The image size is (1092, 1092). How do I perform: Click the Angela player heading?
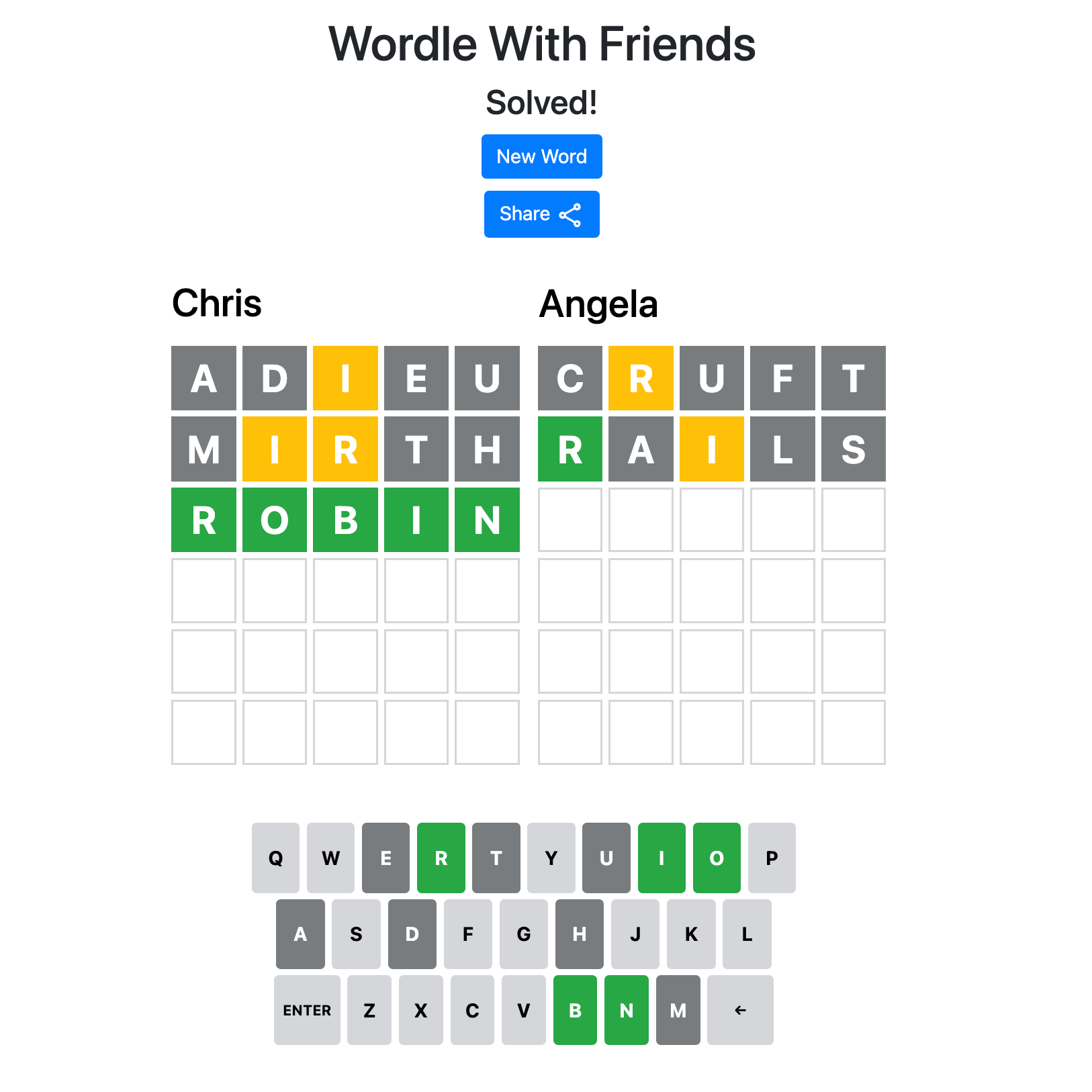[x=598, y=304]
